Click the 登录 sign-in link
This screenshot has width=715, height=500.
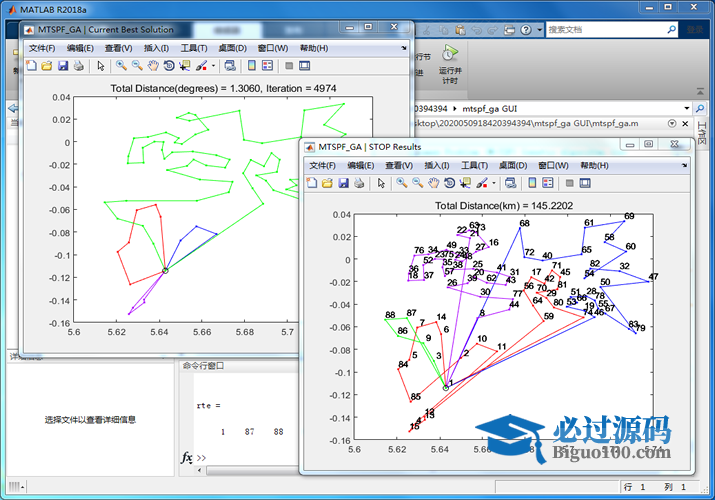coord(694,30)
